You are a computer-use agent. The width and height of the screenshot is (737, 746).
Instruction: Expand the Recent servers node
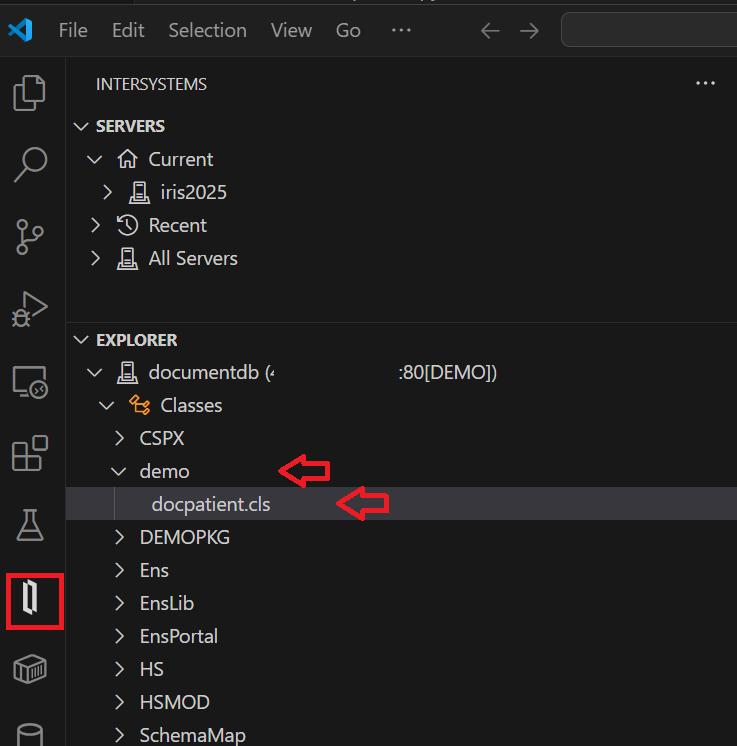click(96, 225)
